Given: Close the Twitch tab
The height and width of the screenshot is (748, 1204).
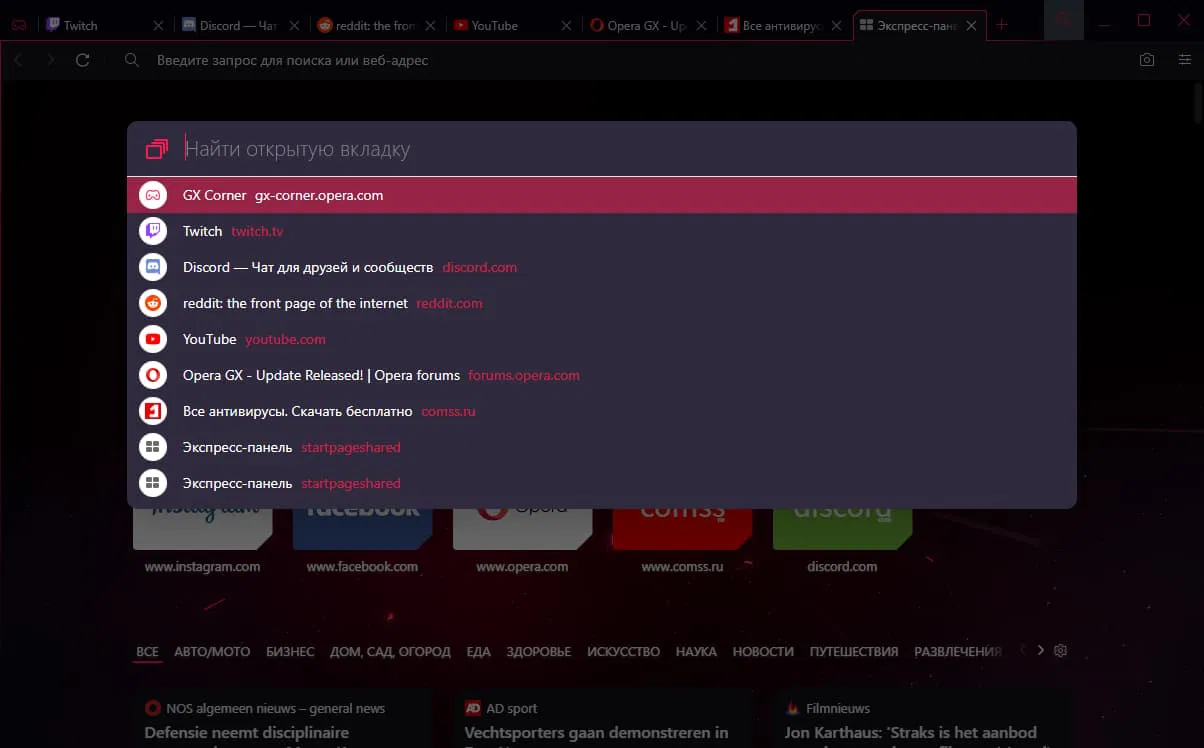Looking at the screenshot, I should [158, 26].
